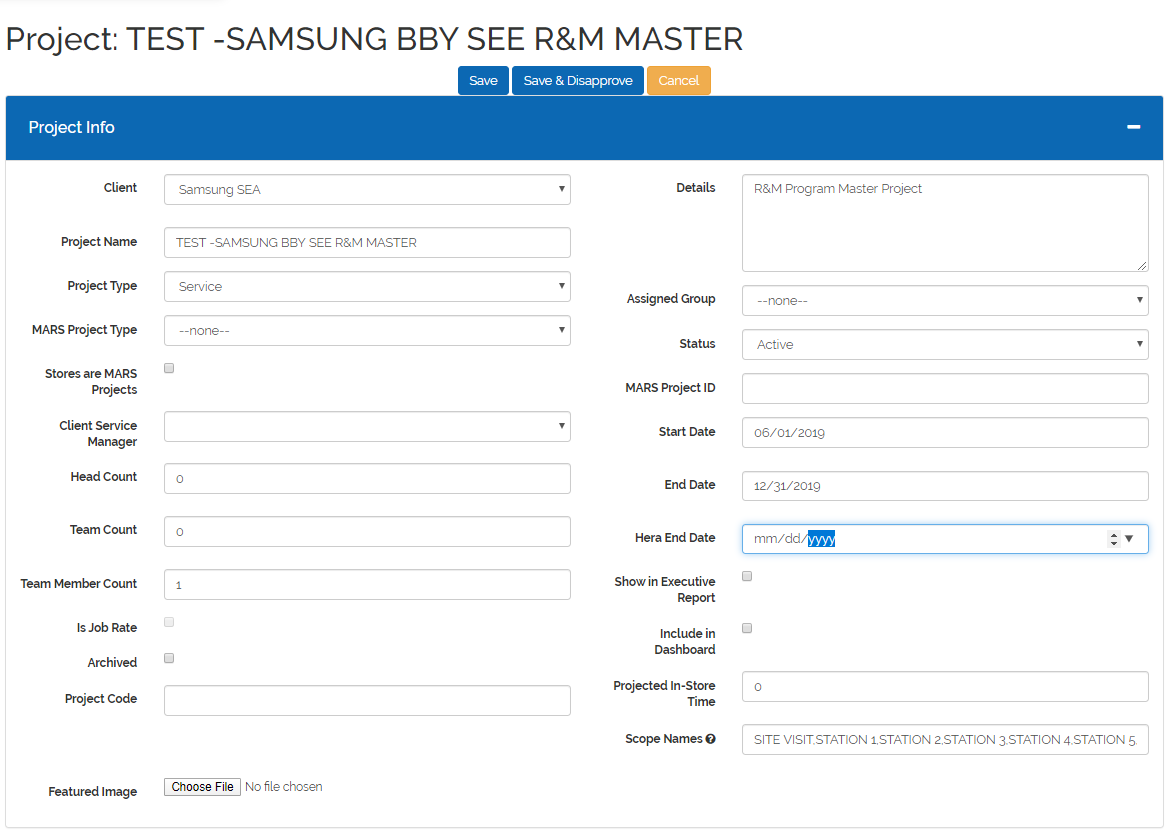Click the Save & Disapprove button
The width and height of the screenshot is (1174, 840).
578,80
